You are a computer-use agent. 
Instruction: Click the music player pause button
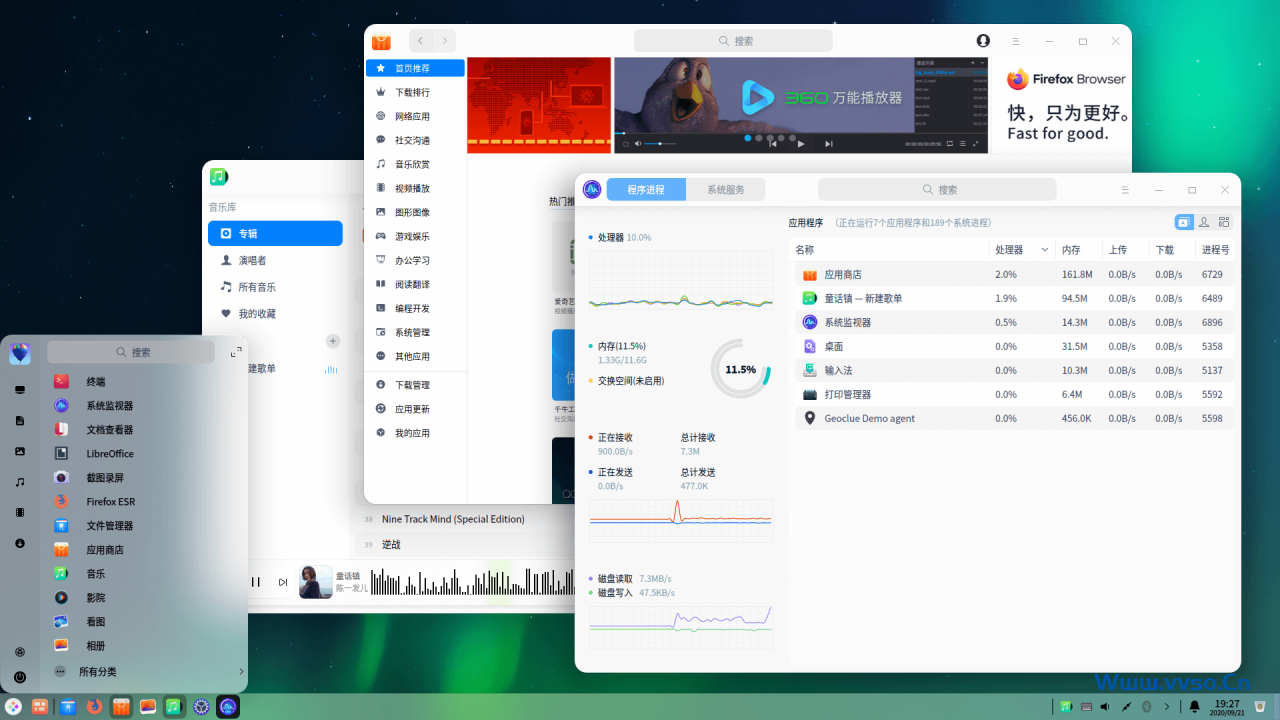256,582
